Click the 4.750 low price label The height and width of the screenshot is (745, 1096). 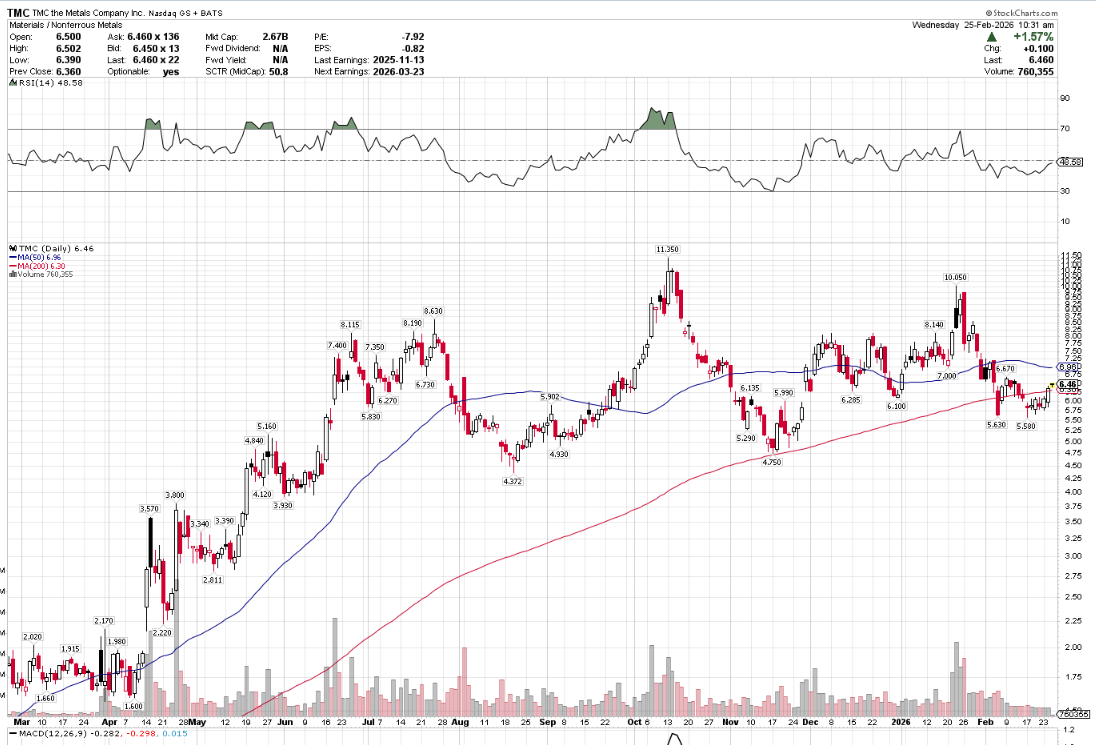click(771, 462)
